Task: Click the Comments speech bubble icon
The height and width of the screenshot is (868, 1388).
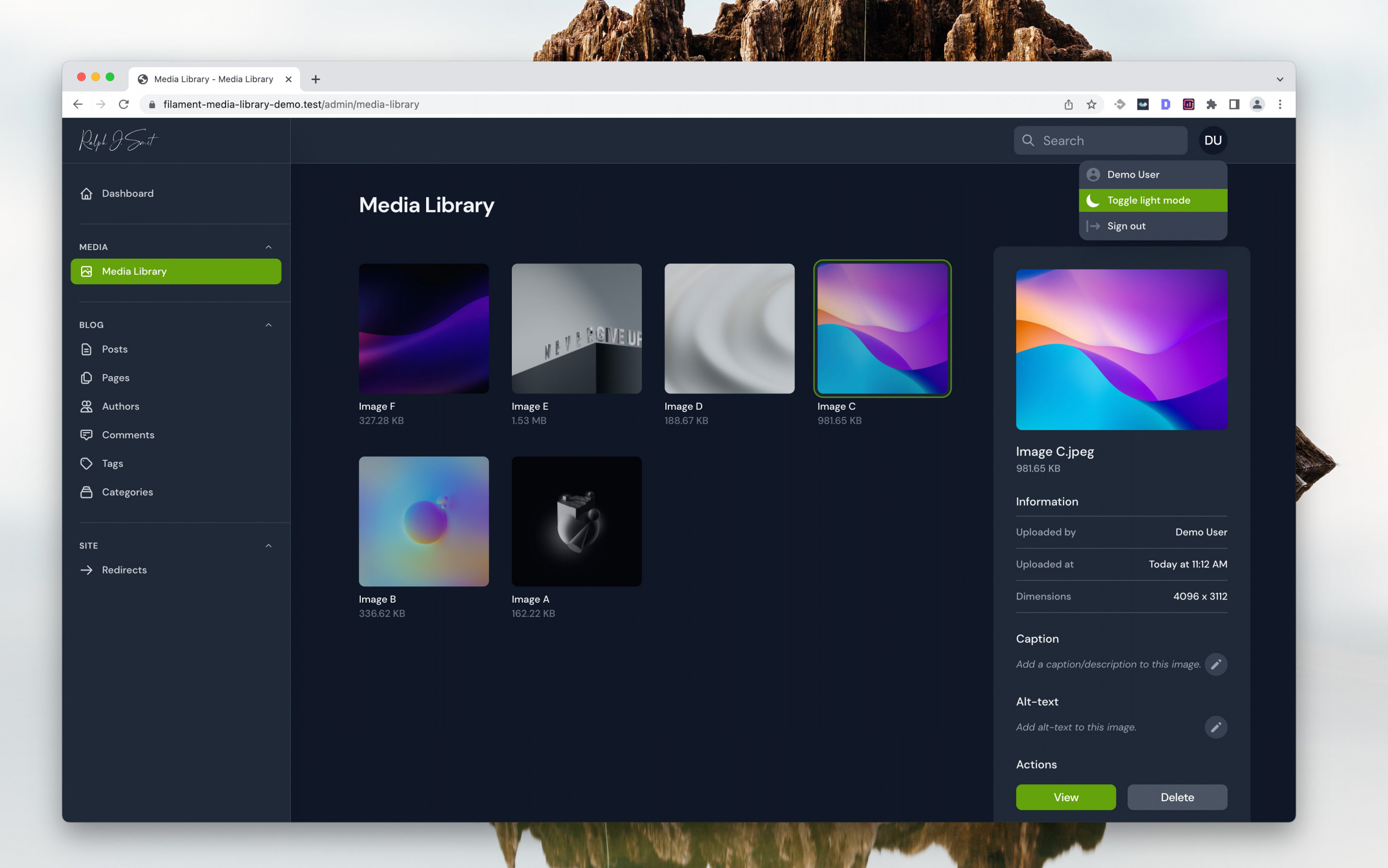Action: coord(86,435)
